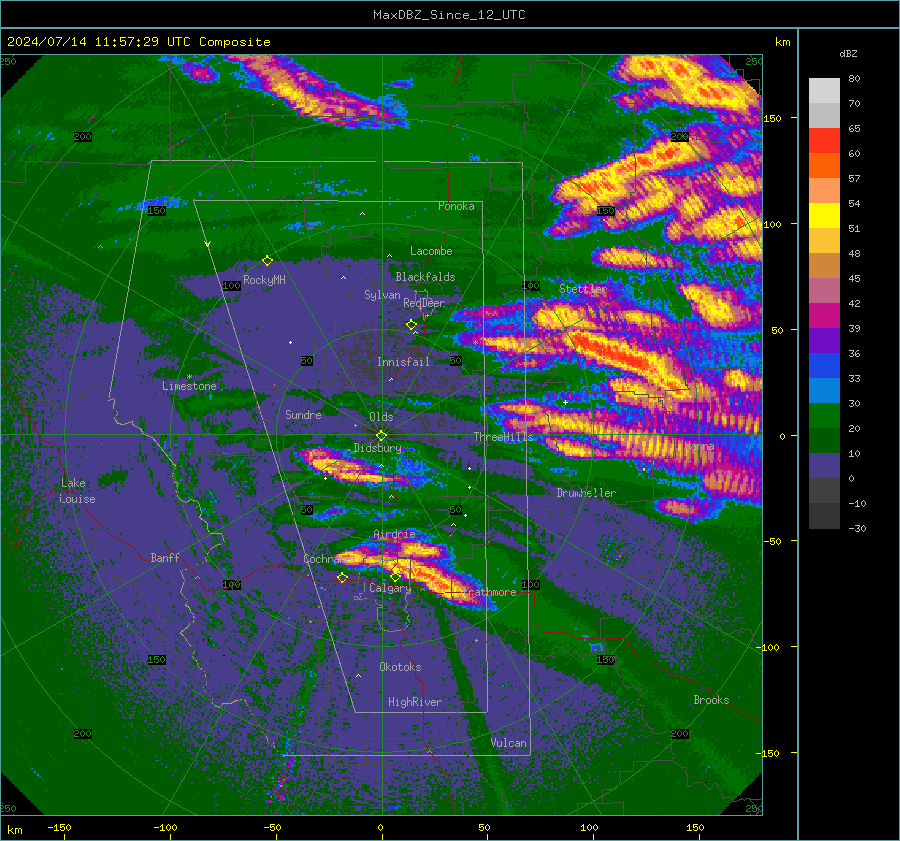This screenshot has height=841, width=900.
Task: Click the -100 tick label on bottom km axis
Action: pos(165,827)
